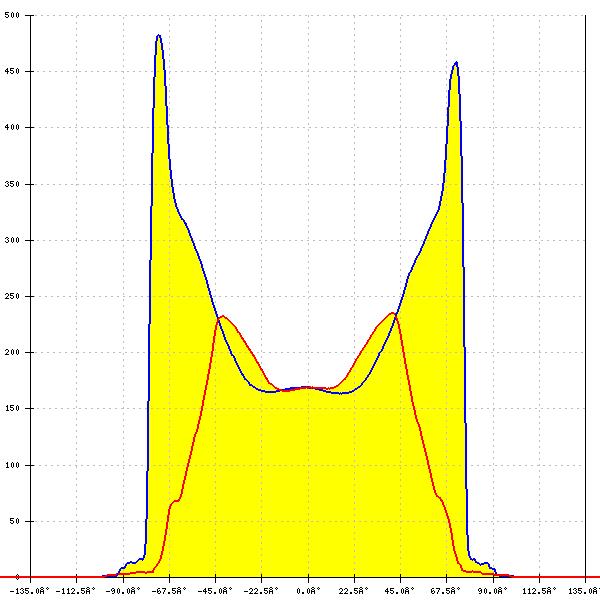The width and height of the screenshot is (600, 600).
Task: Click the -67.5Å x-axis label
Action: pyautogui.click(x=169, y=591)
